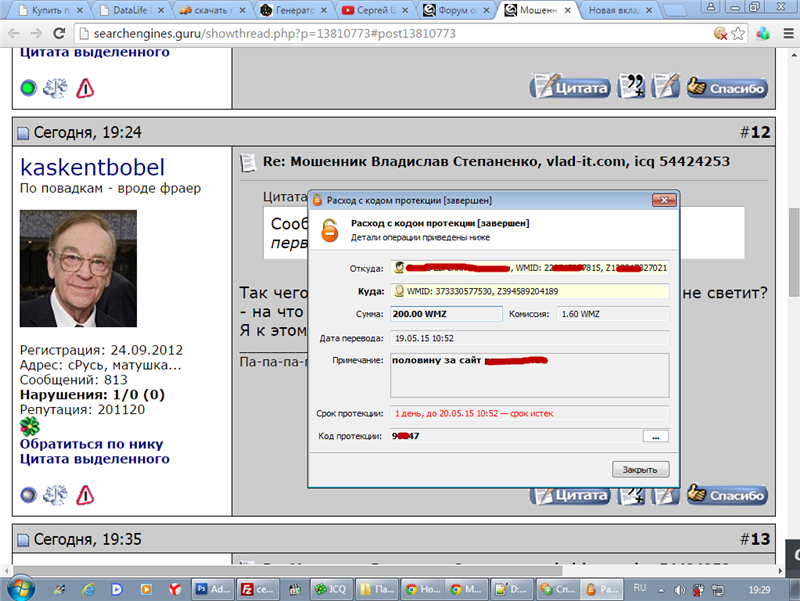The width and height of the screenshot is (800, 601).
Task: Click the post icon beside the Re: Мошенник title
Action: [248, 162]
